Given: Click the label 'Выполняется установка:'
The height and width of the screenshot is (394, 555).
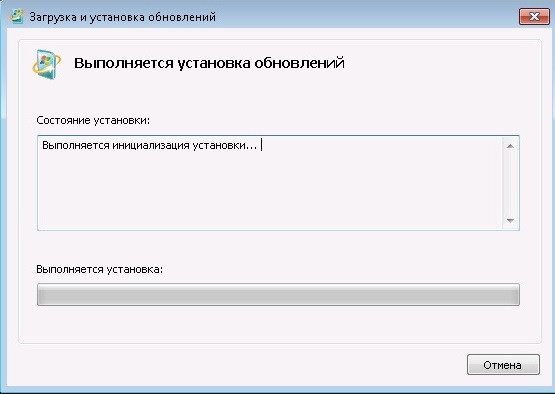Looking at the screenshot, I should (99, 269).
